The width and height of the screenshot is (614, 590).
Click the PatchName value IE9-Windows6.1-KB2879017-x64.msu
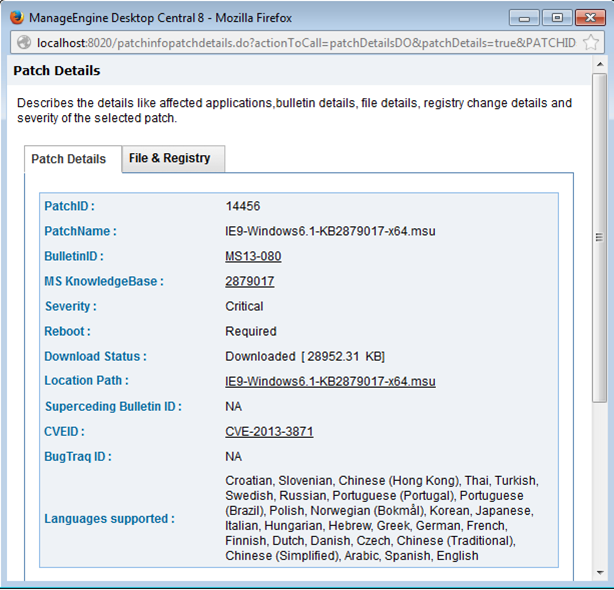pos(330,231)
